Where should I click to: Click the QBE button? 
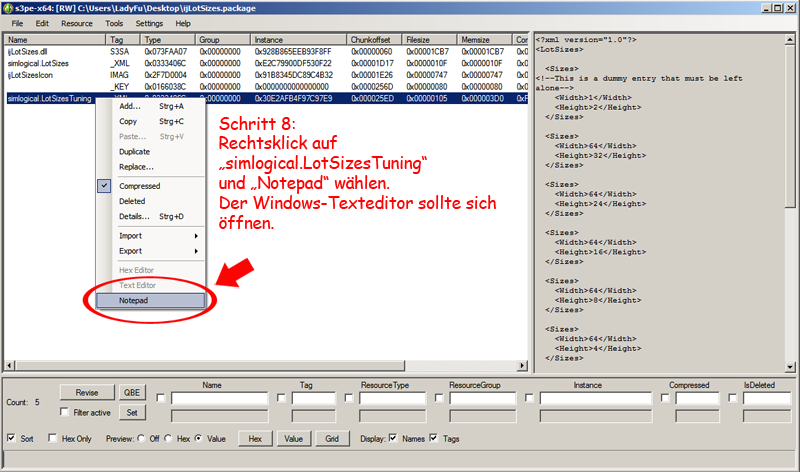[132, 392]
